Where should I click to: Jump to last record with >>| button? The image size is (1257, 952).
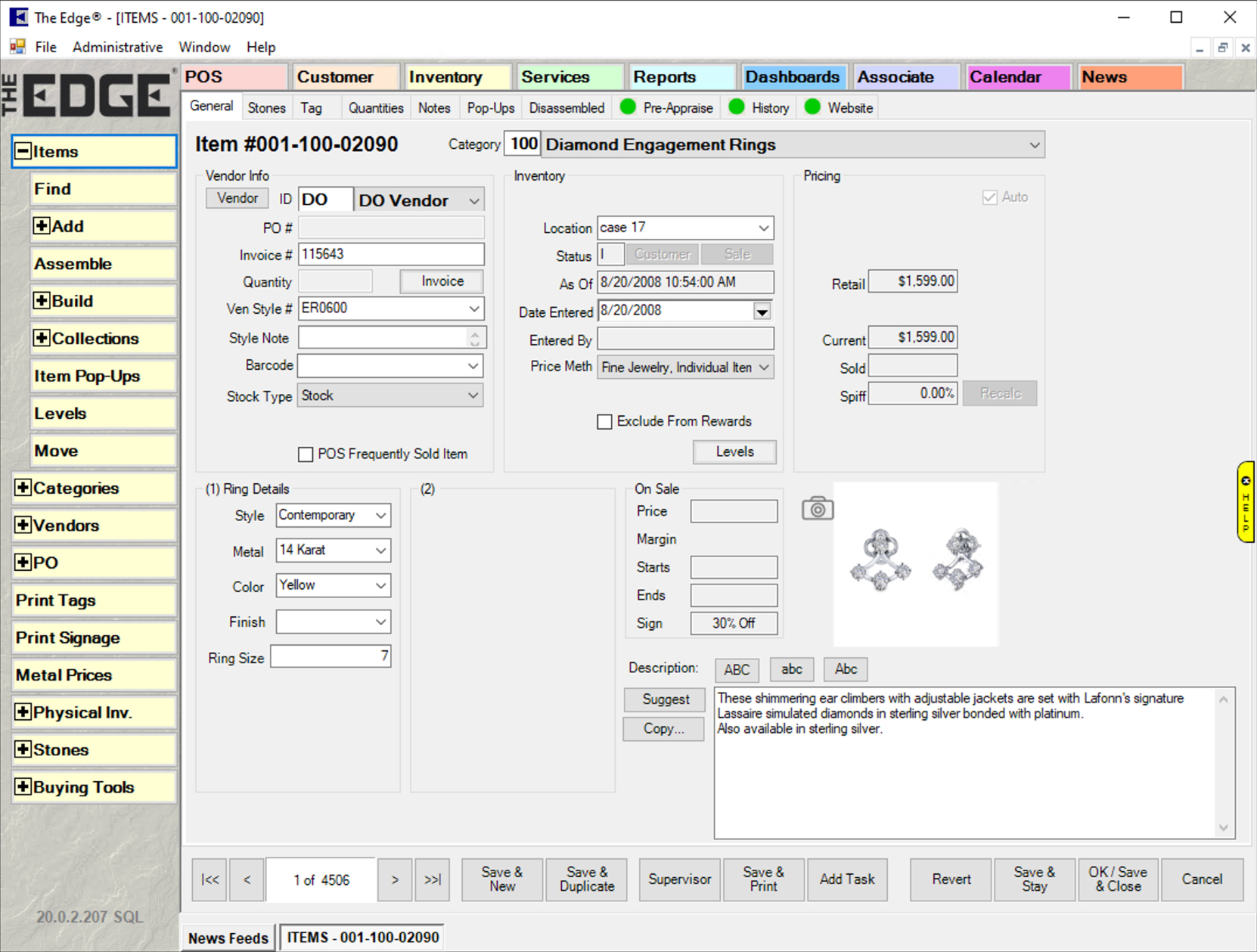click(433, 879)
